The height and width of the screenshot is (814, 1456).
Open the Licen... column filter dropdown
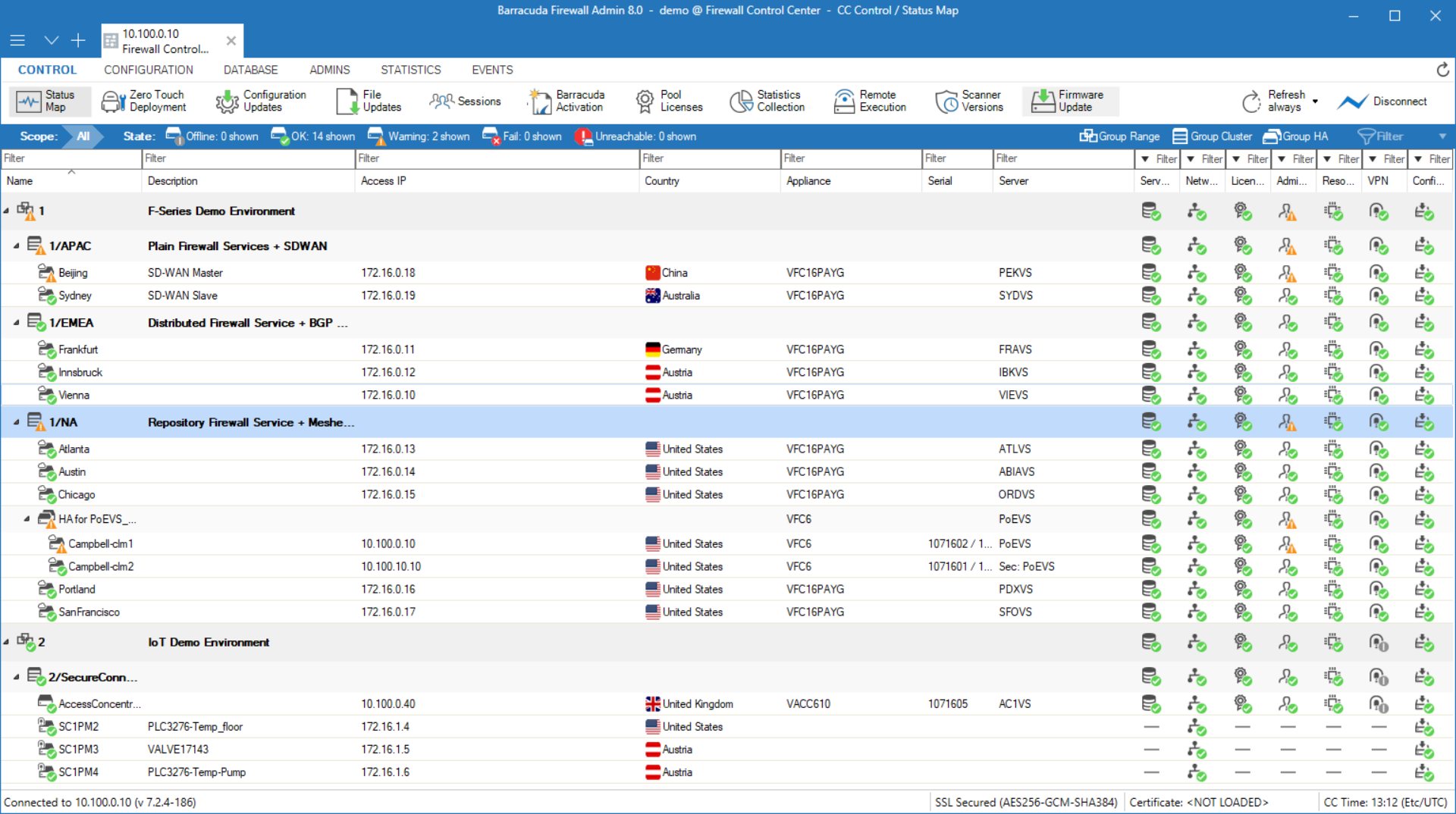[x=1235, y=159]
